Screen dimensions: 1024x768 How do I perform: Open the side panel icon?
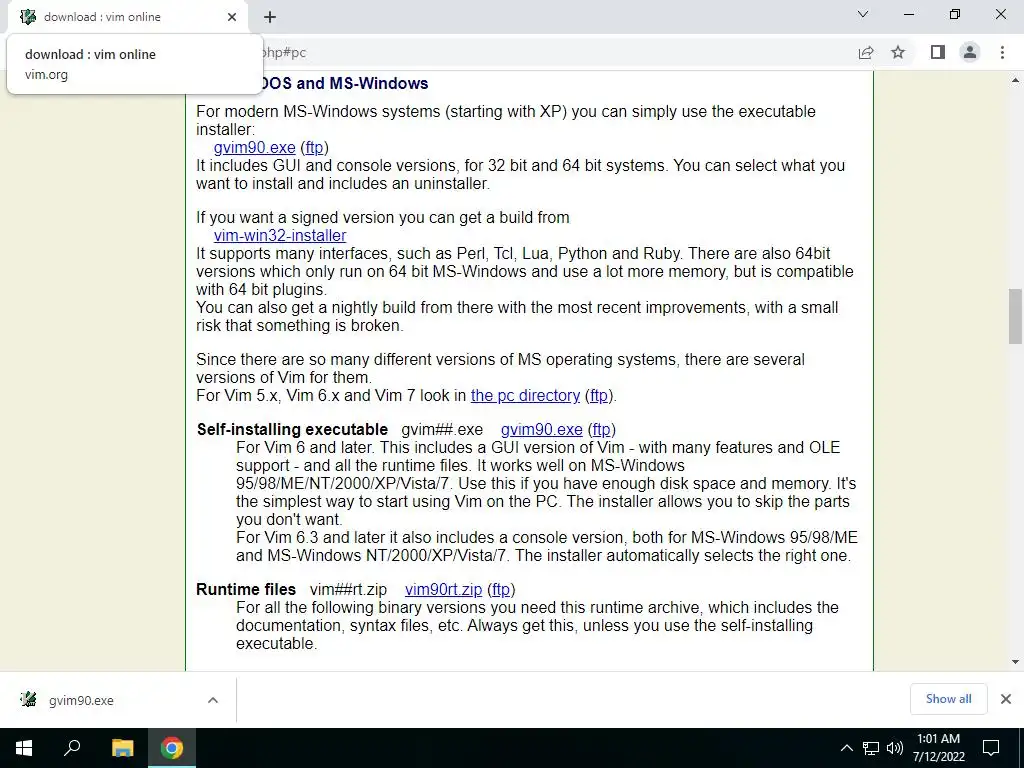click(x=938, y=52)
